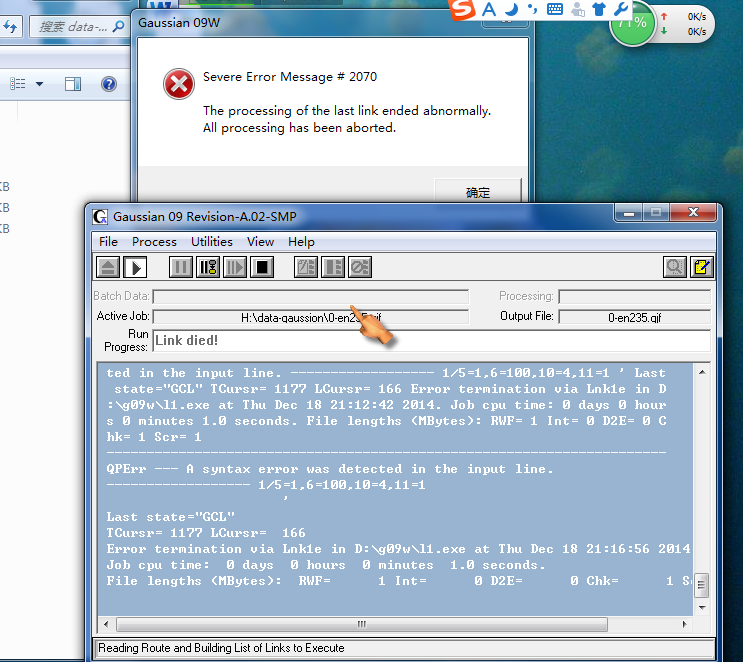Click the 确定 button in error dialog
Screen dimensions: 743x662
pos(478,191)
